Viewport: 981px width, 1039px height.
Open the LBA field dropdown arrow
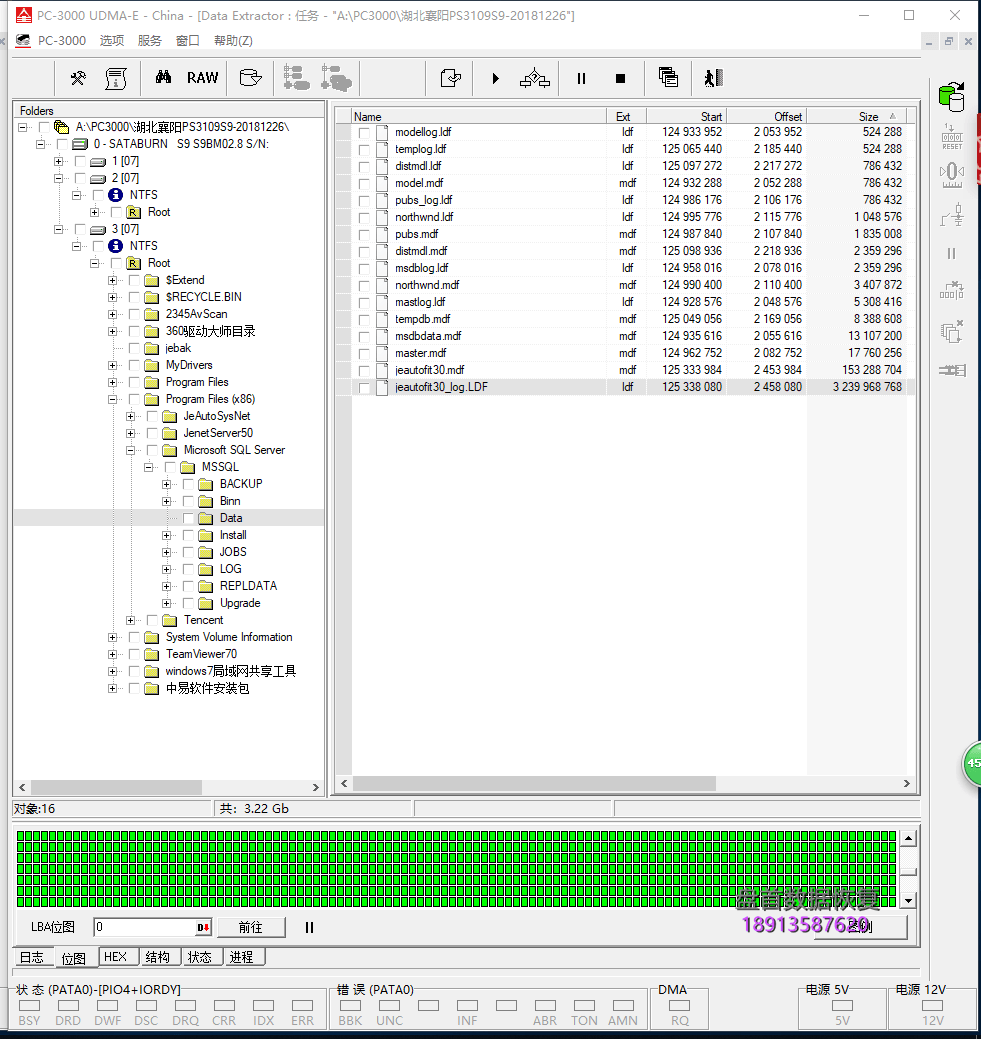[203, 928]
